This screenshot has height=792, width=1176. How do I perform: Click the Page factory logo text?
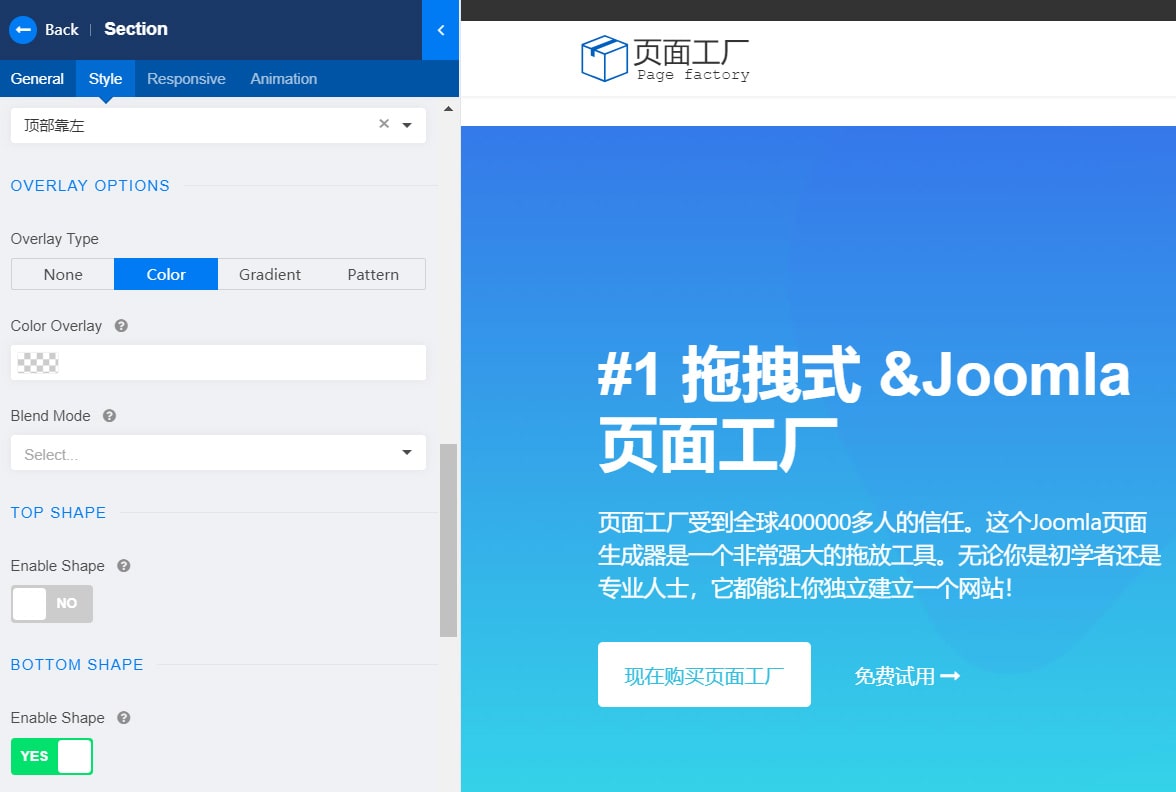point(693,74)
